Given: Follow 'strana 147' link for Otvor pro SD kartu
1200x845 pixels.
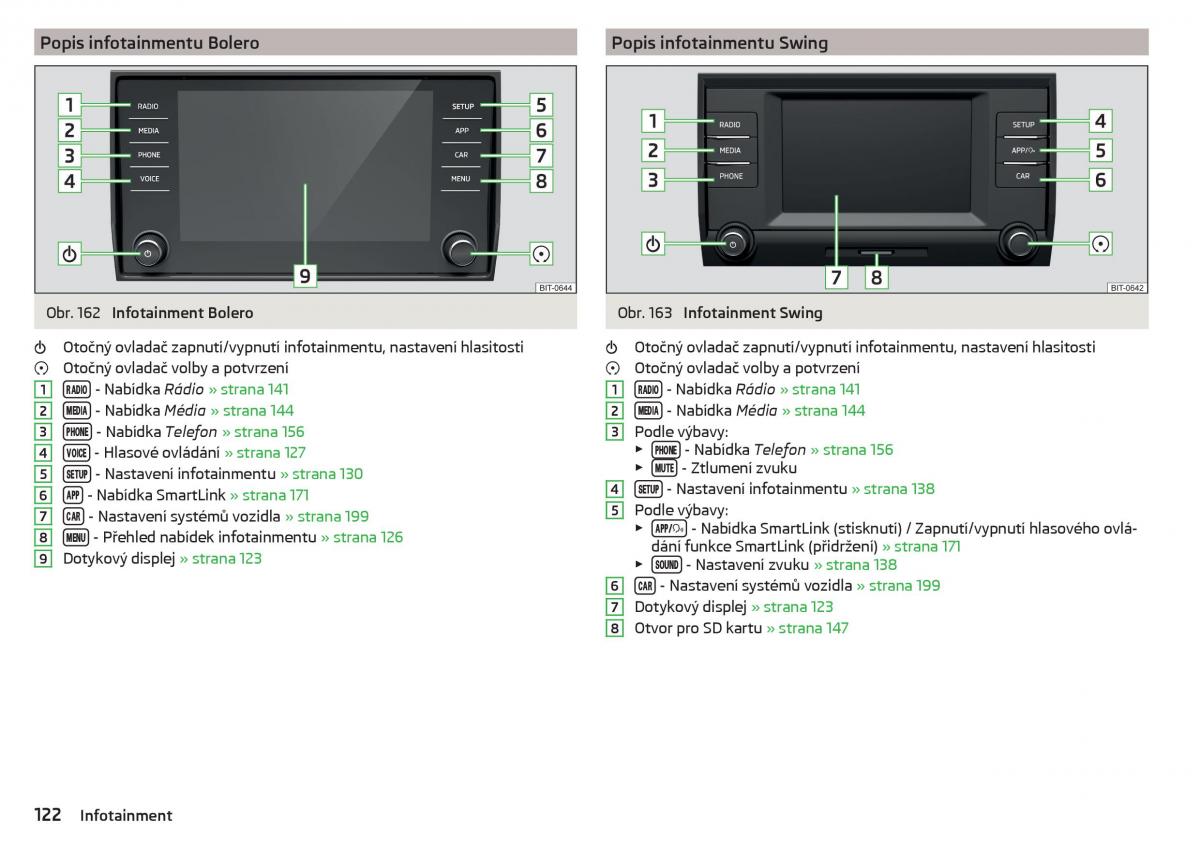Looking at the screenshot, I should click(x=807, y=628).
